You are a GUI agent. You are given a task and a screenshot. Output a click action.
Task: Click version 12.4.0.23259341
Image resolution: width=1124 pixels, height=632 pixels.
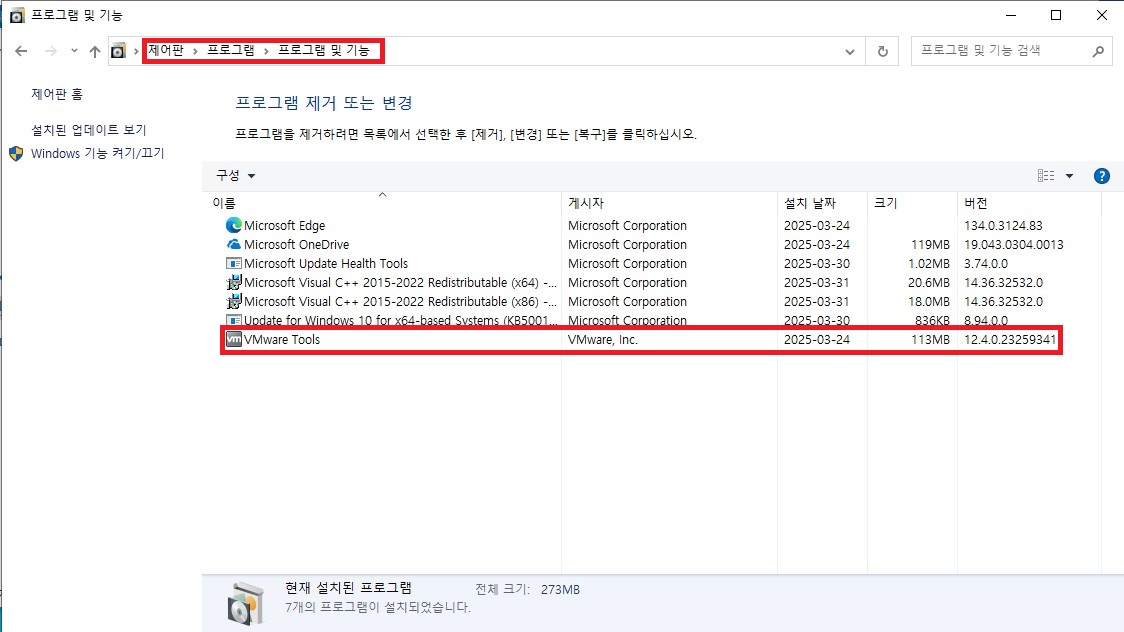1010,340
